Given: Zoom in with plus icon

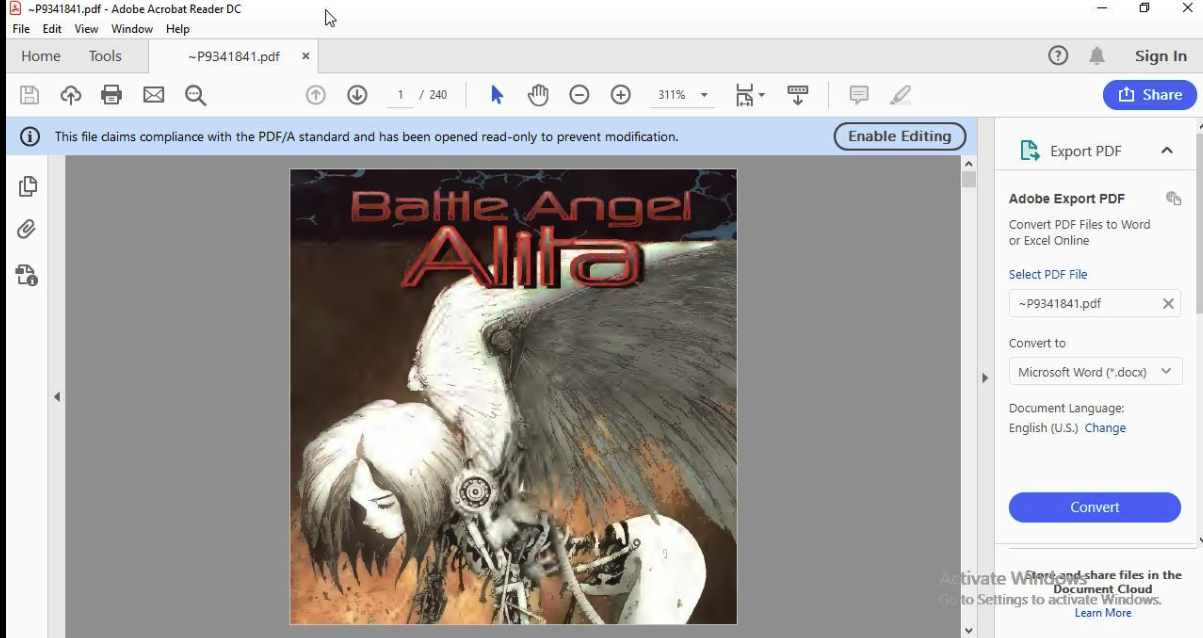Looking at the screenshot, I should click(620, 95).
